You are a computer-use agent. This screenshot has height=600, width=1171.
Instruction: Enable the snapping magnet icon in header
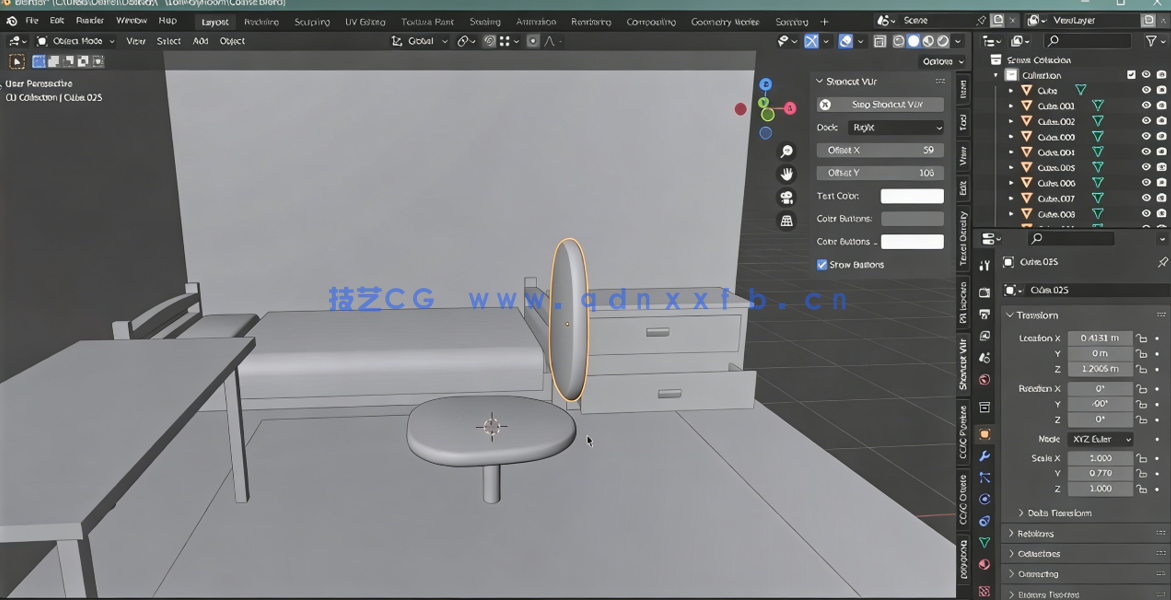pos(490,41)
